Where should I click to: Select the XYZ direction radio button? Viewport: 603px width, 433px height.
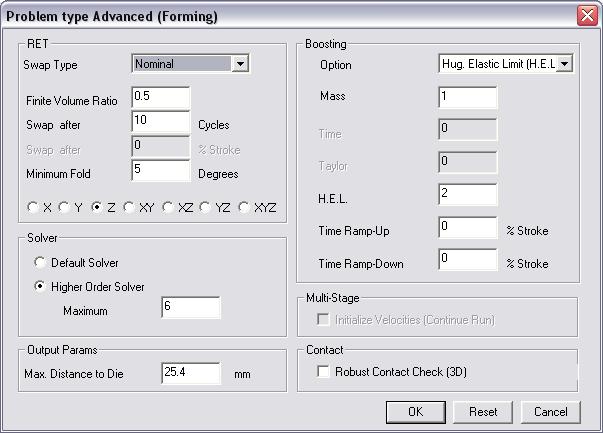pos(244,208)
